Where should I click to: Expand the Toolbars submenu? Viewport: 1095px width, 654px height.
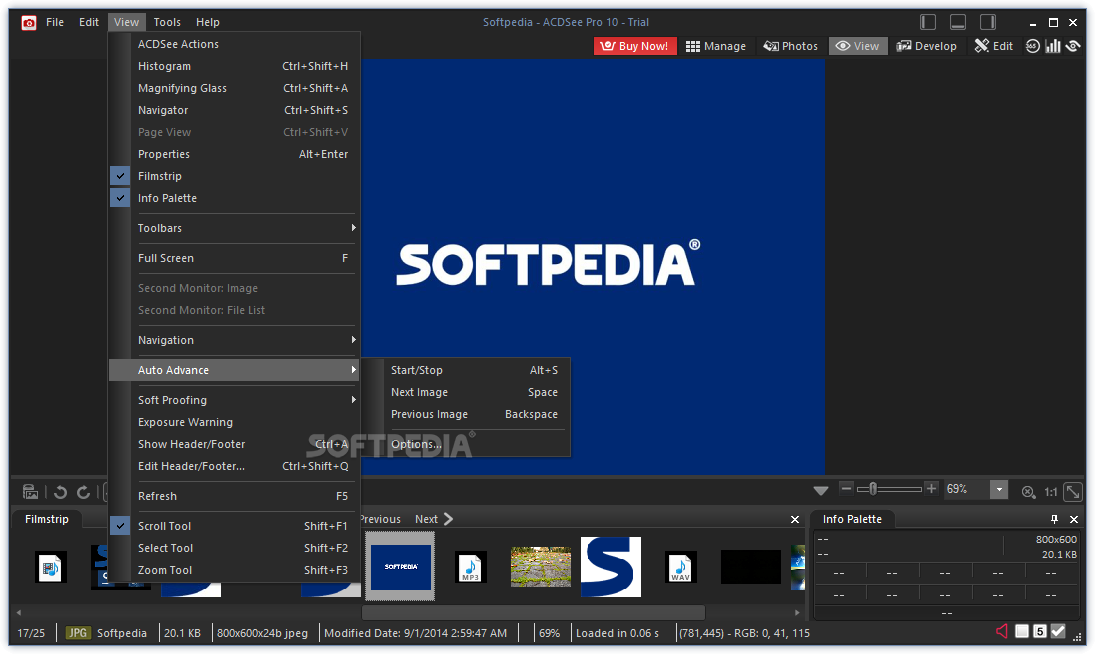pyautogui.click(x=234, y=228)
